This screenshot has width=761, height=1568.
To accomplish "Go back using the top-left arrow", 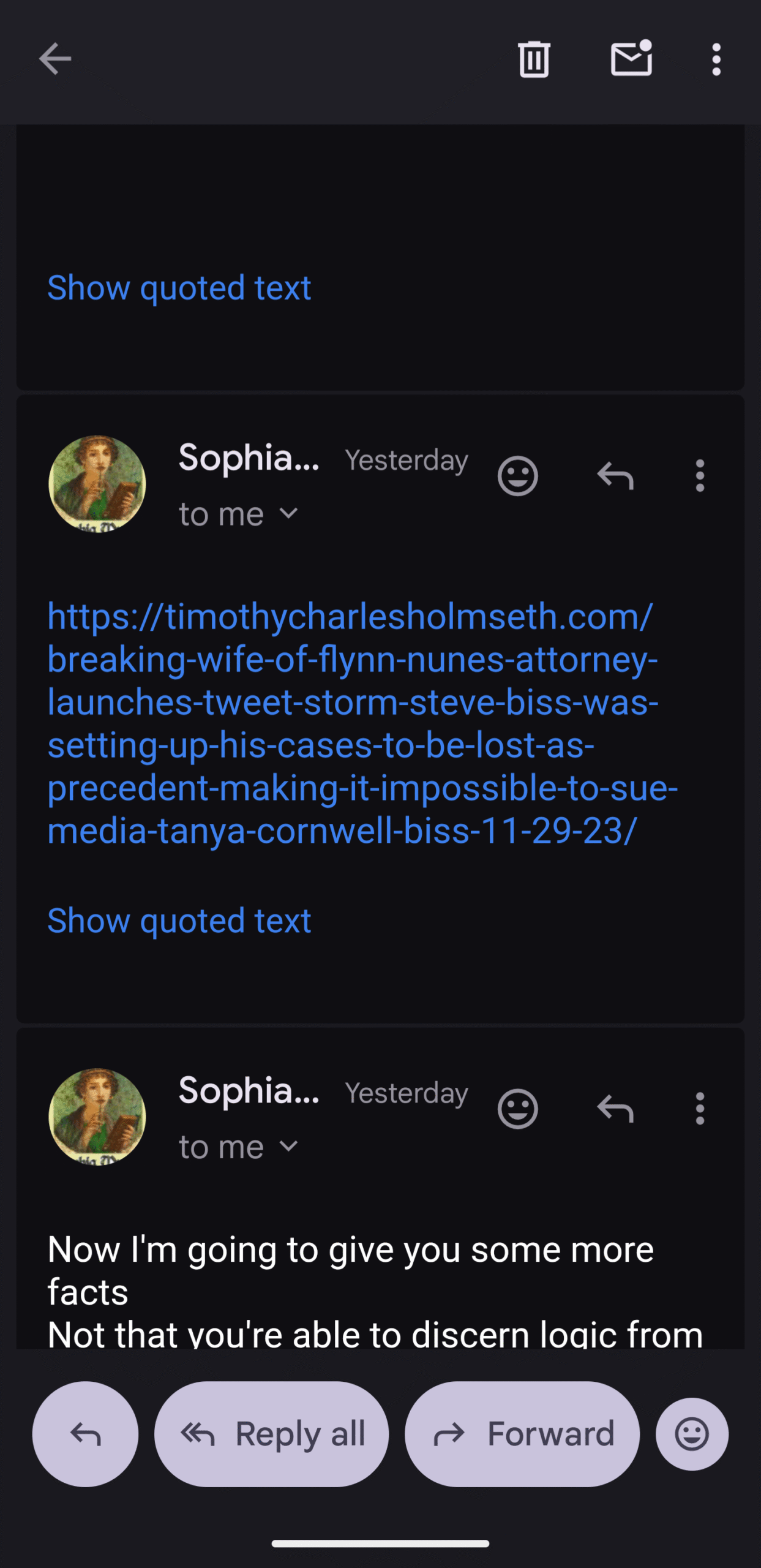I will [55, 59].
